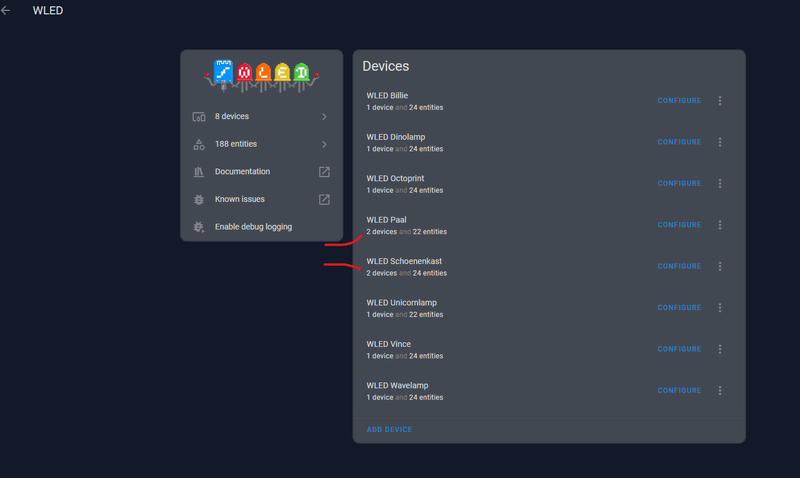Select the WLED Schoenenkast entry name
800x478 pixels.
(x=404, y=261)
